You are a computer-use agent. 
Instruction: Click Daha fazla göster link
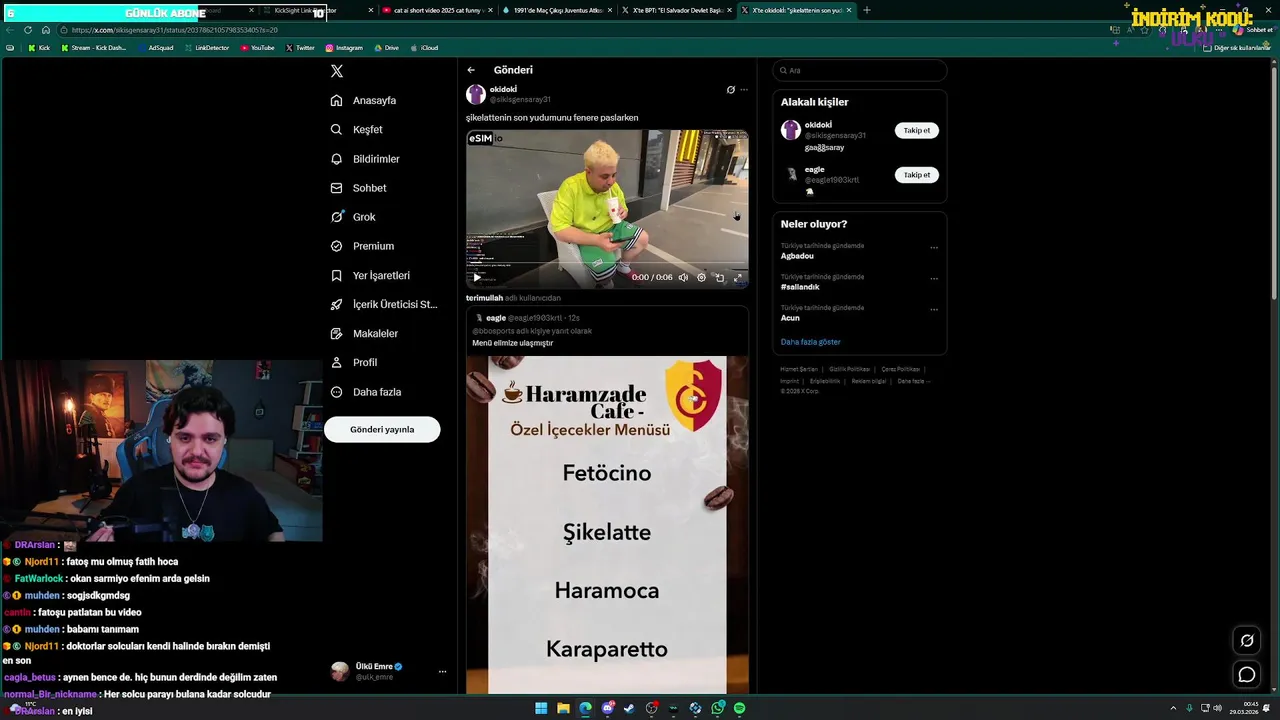(810, 342)
